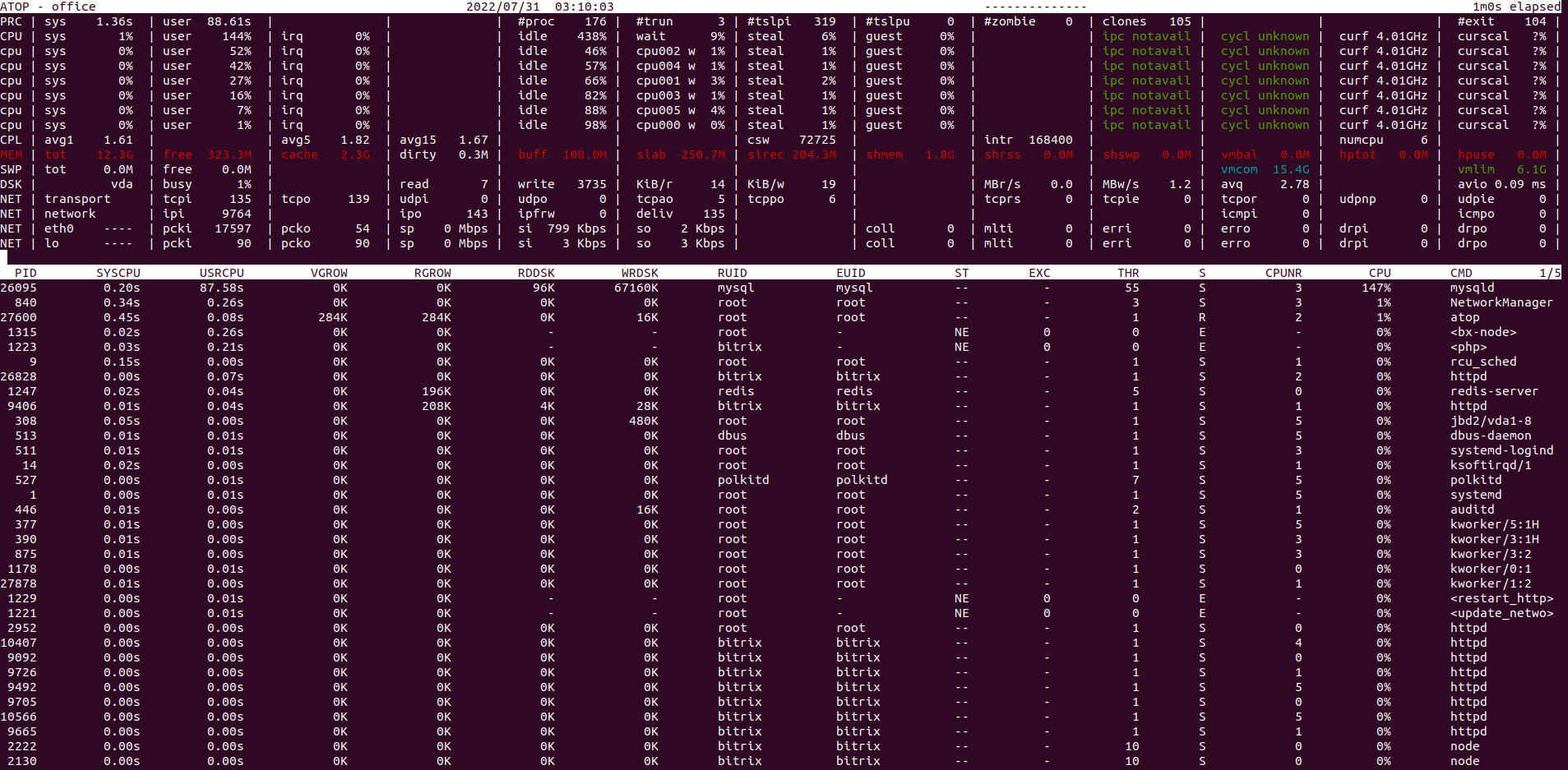Click the lo network interface name
This screenshot has width=1568, height=770.
click(x=52, y=243)
